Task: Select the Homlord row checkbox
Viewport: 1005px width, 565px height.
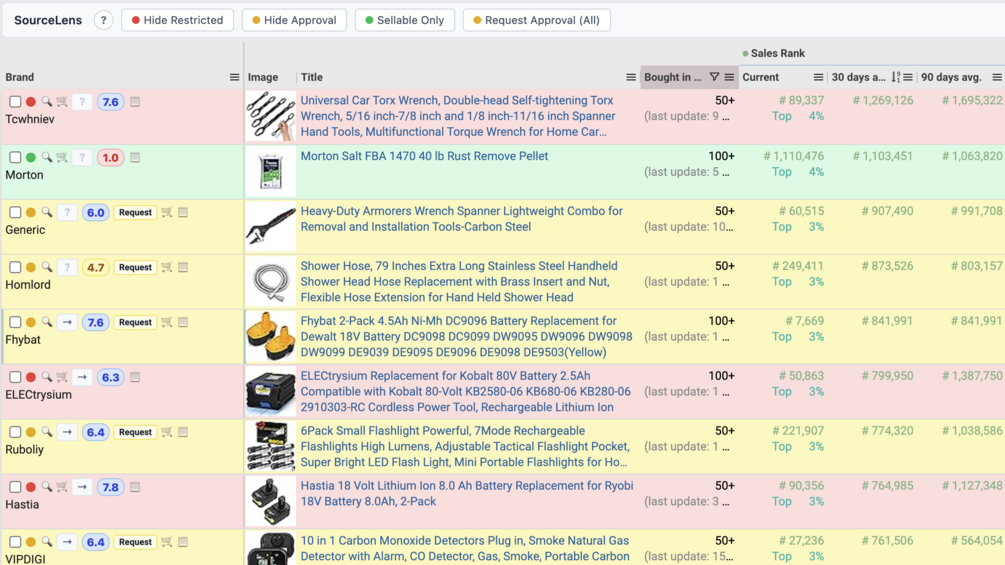Action: tap(15, 268)
